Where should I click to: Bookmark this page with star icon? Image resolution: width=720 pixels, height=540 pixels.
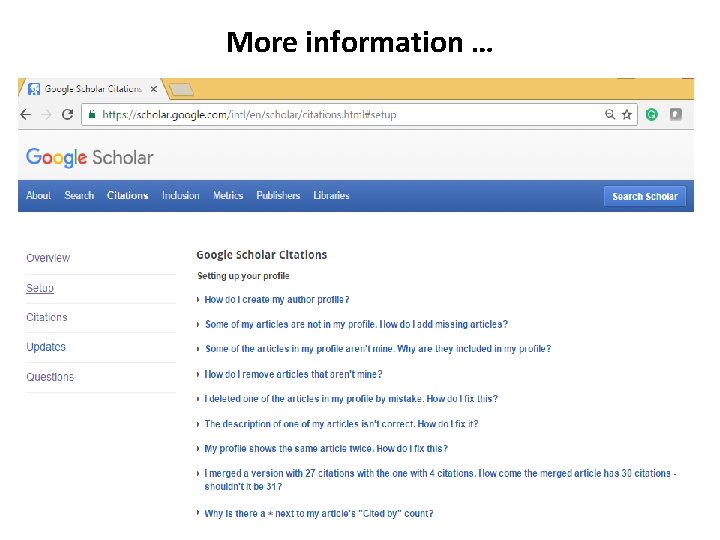pos(627,114)
